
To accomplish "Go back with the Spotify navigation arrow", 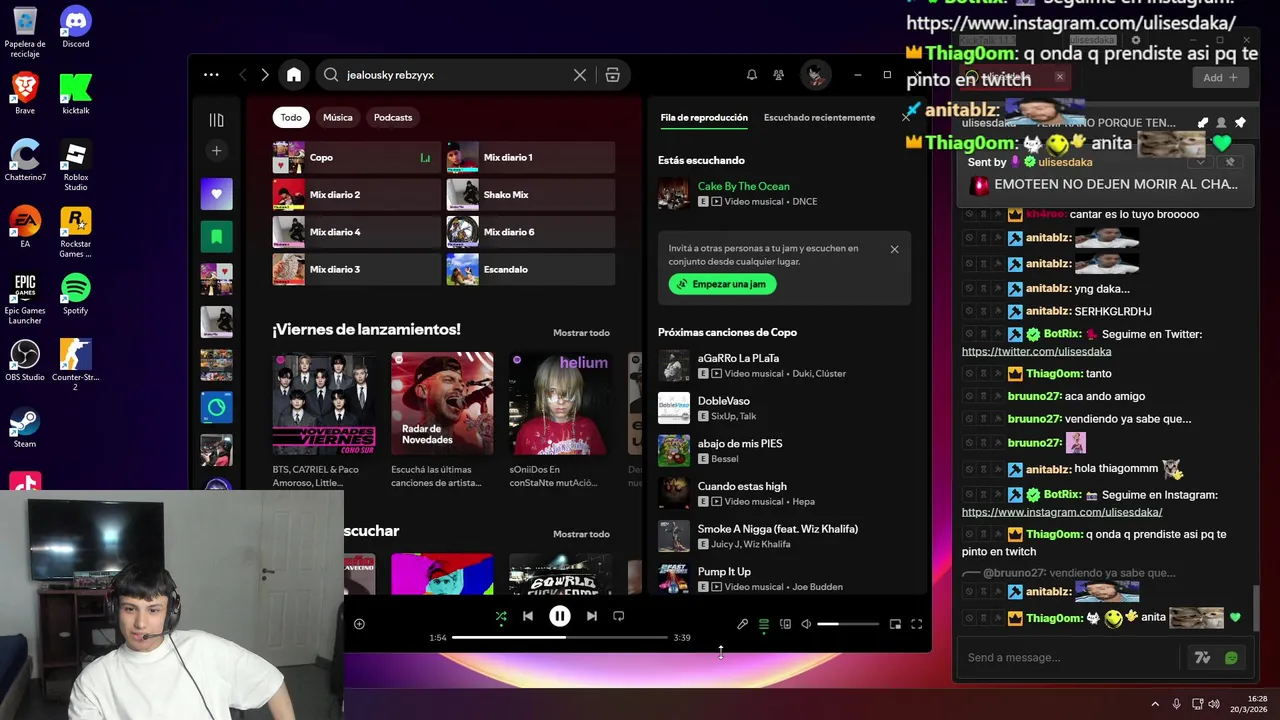I will point(242,75).
